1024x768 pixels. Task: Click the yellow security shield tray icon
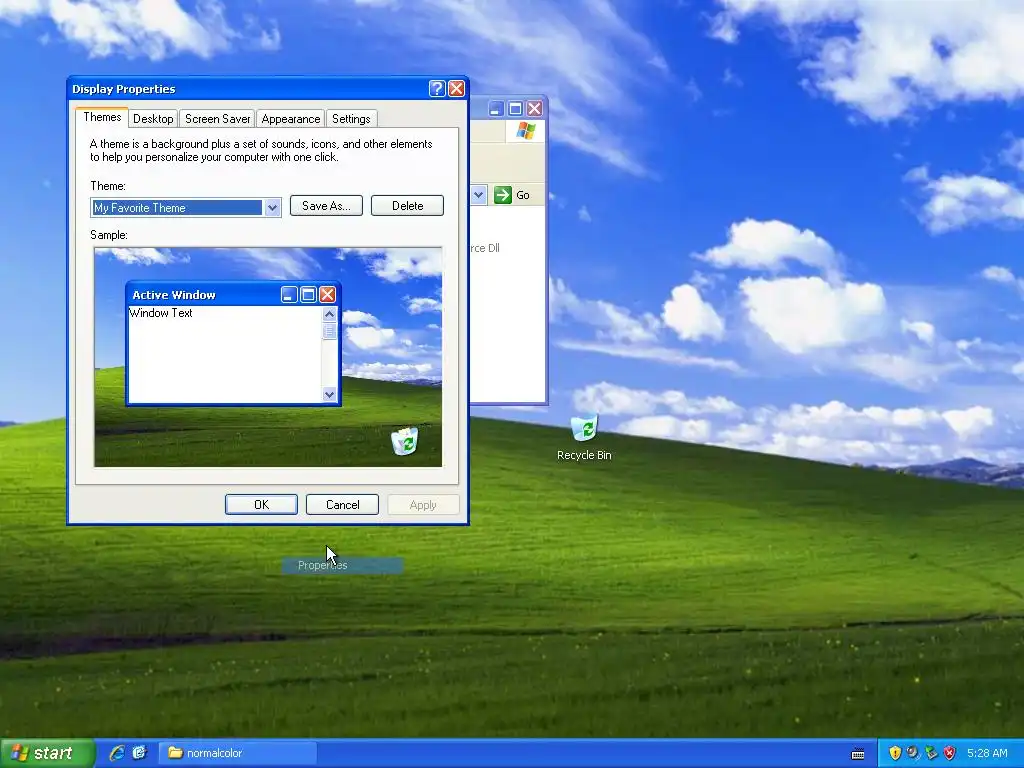(x=895, y=753)
